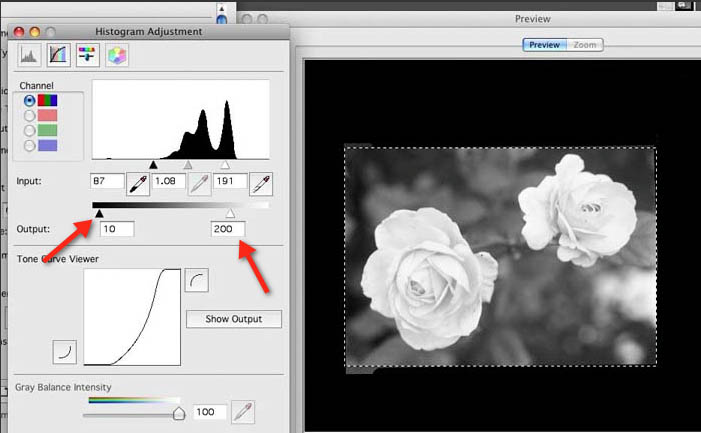
Task: Open the Histogram Adjustment tab icon
Action: [30, 55]
